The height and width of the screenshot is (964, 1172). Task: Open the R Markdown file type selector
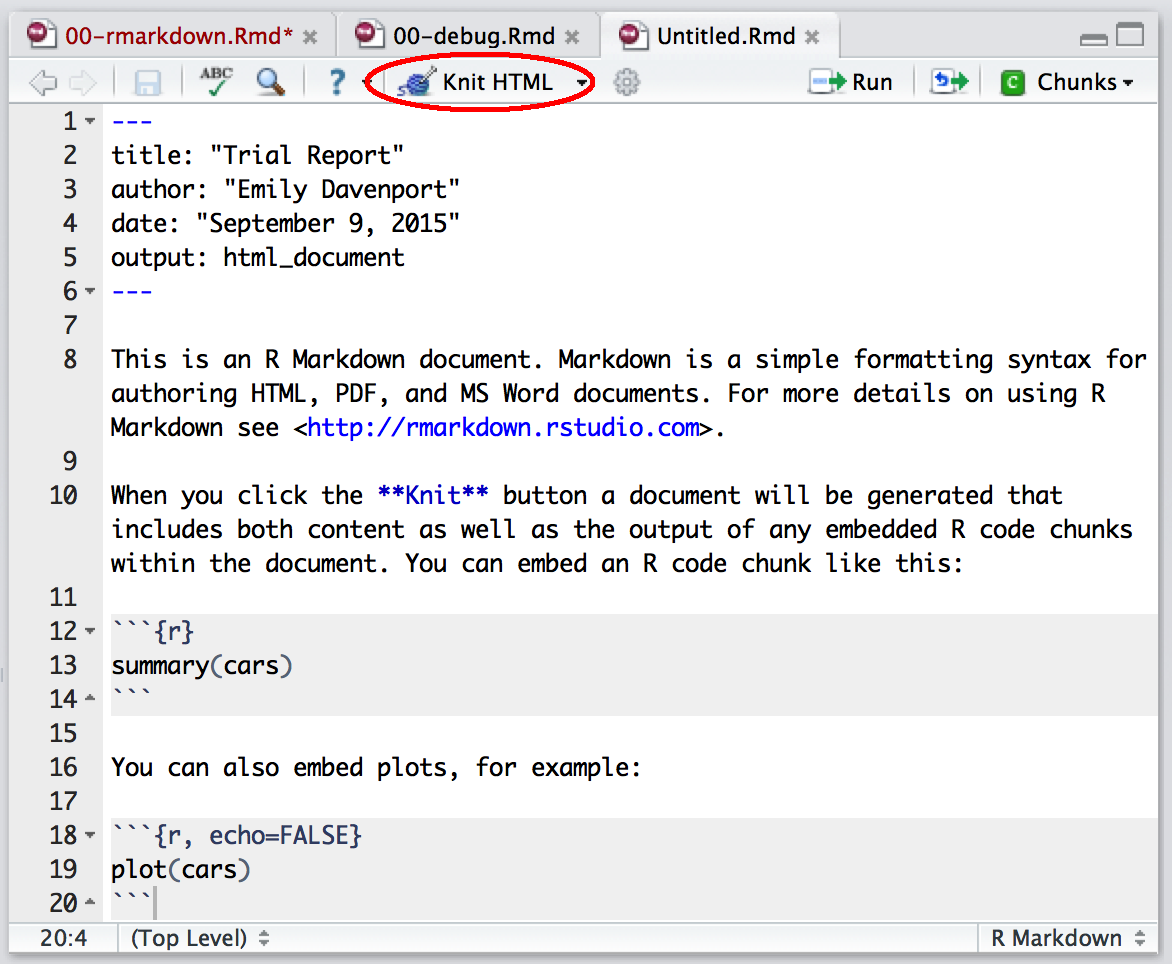(1067, 938)
